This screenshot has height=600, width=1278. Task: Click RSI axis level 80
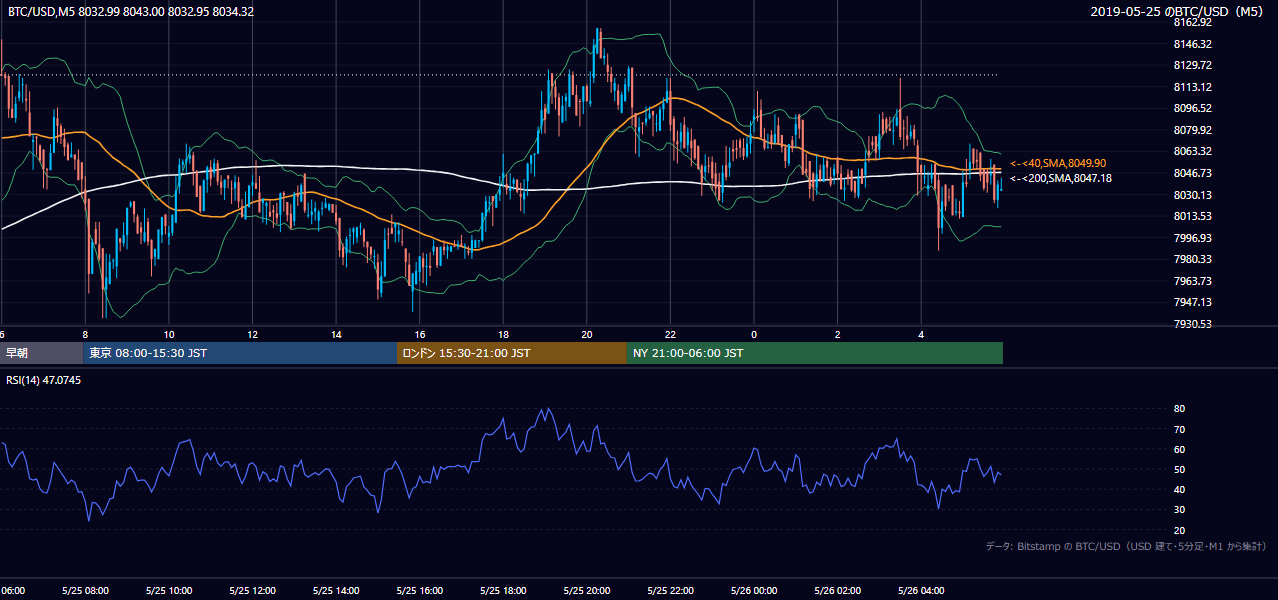pyautogui.click(x=1179, y=409)
